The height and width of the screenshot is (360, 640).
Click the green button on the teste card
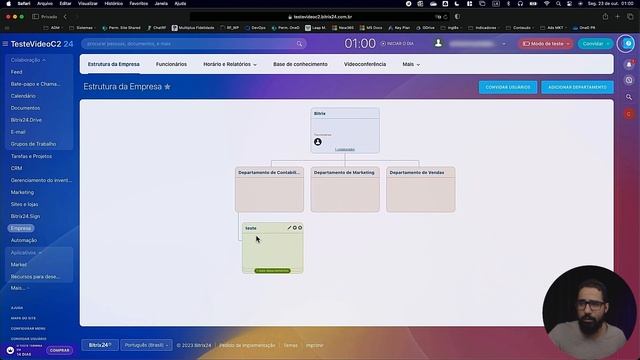click(272, 271)
